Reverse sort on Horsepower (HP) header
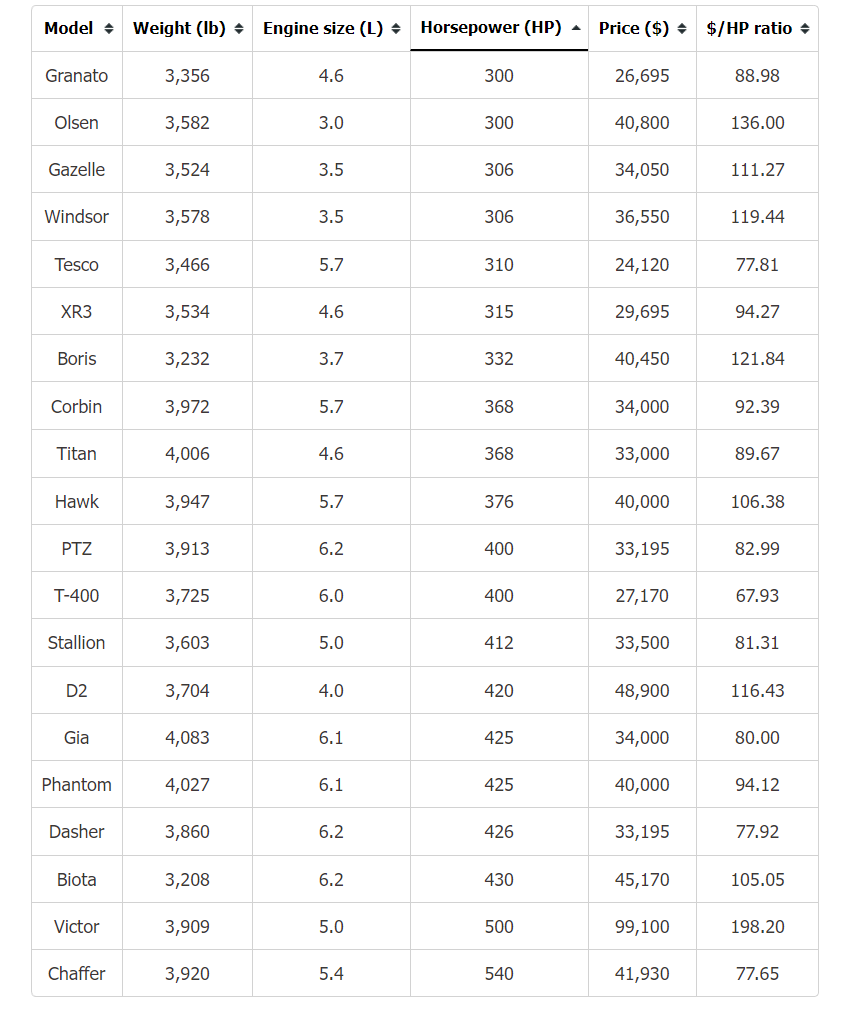This screenshot has width=841, height=1025. click(x=491, y=27)
